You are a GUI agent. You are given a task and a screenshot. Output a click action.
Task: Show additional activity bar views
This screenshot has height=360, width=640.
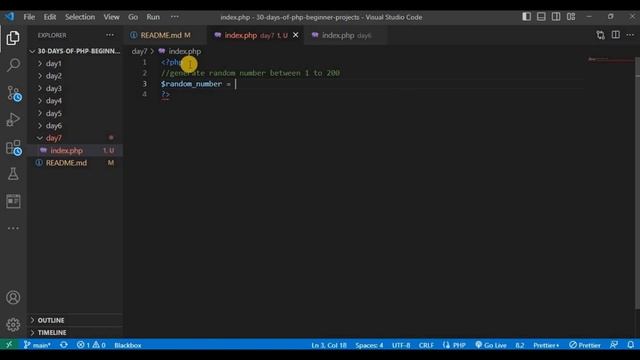pos(13,228)
